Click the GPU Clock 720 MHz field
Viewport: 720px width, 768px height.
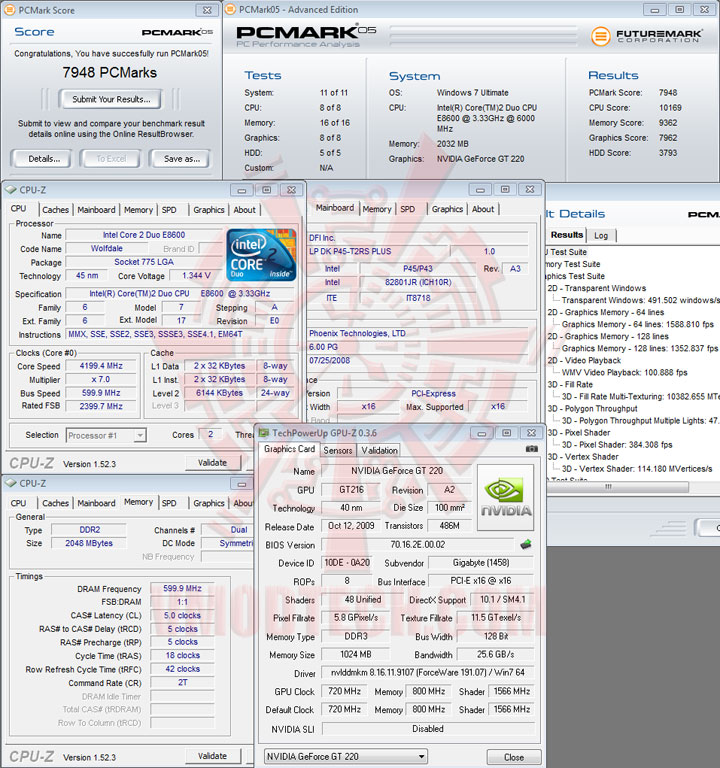[345, 691]
